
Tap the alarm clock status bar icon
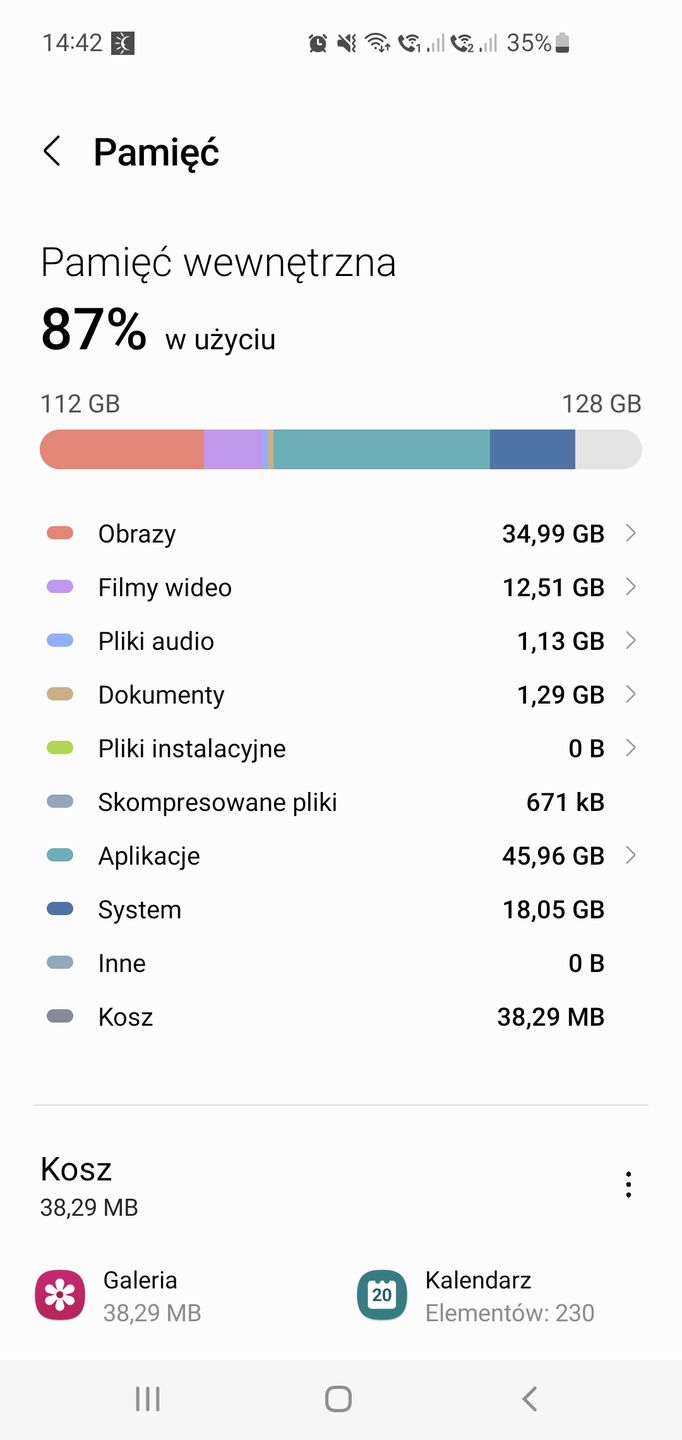coord(318,42)
